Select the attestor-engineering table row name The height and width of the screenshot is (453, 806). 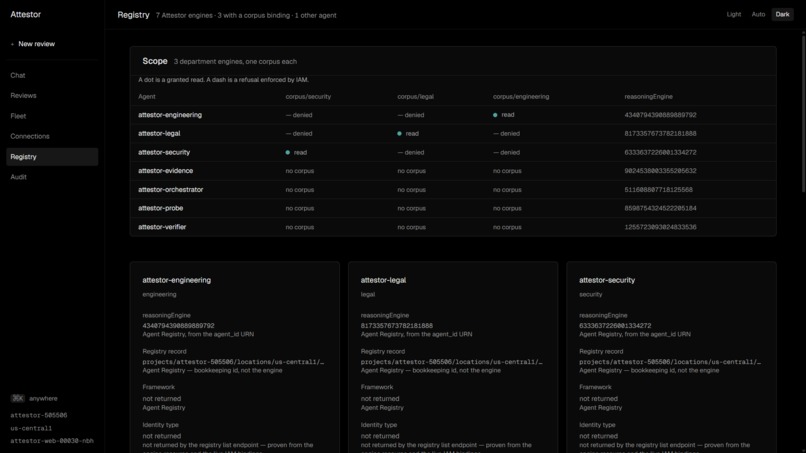[x=170, y=115]
